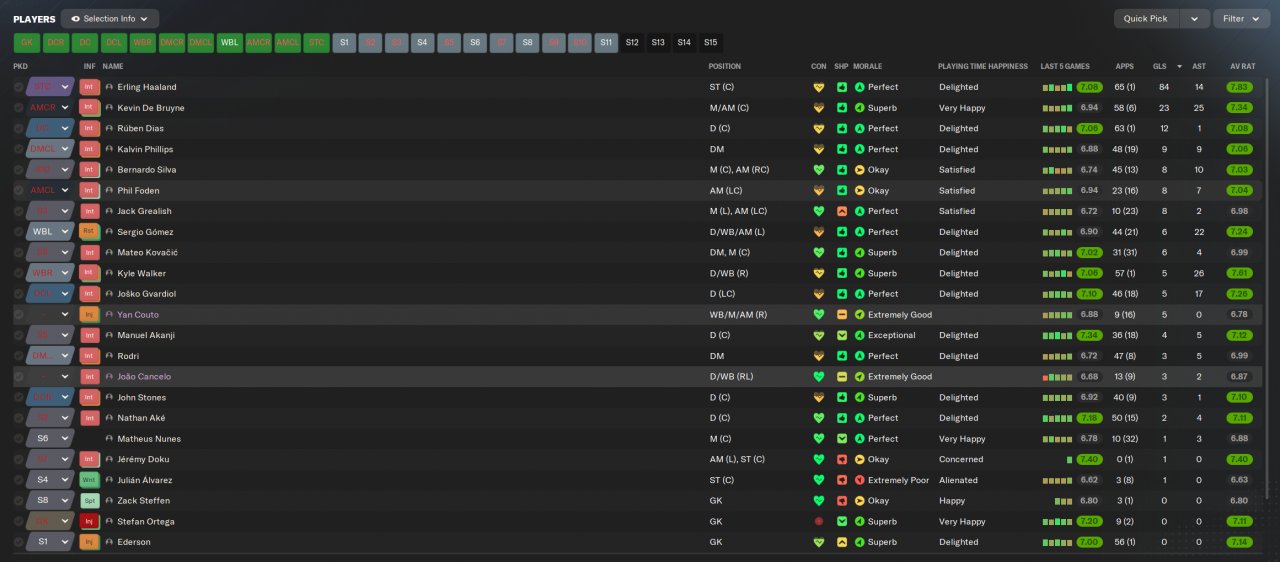Sort by the PLAYING TIME HAPPINESS header
Viewport: 1280px width, 562px height.
983,66
